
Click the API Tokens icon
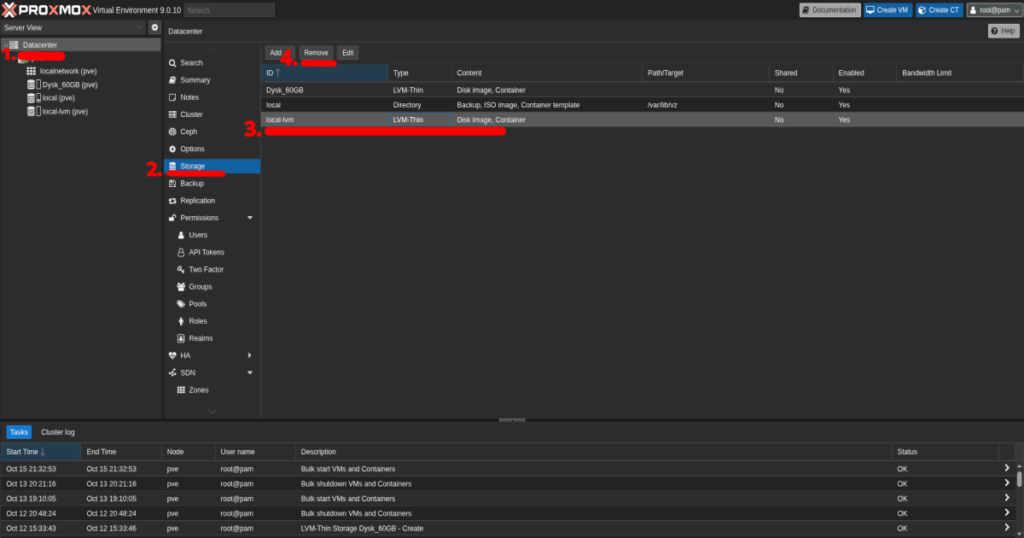(181, 252)
